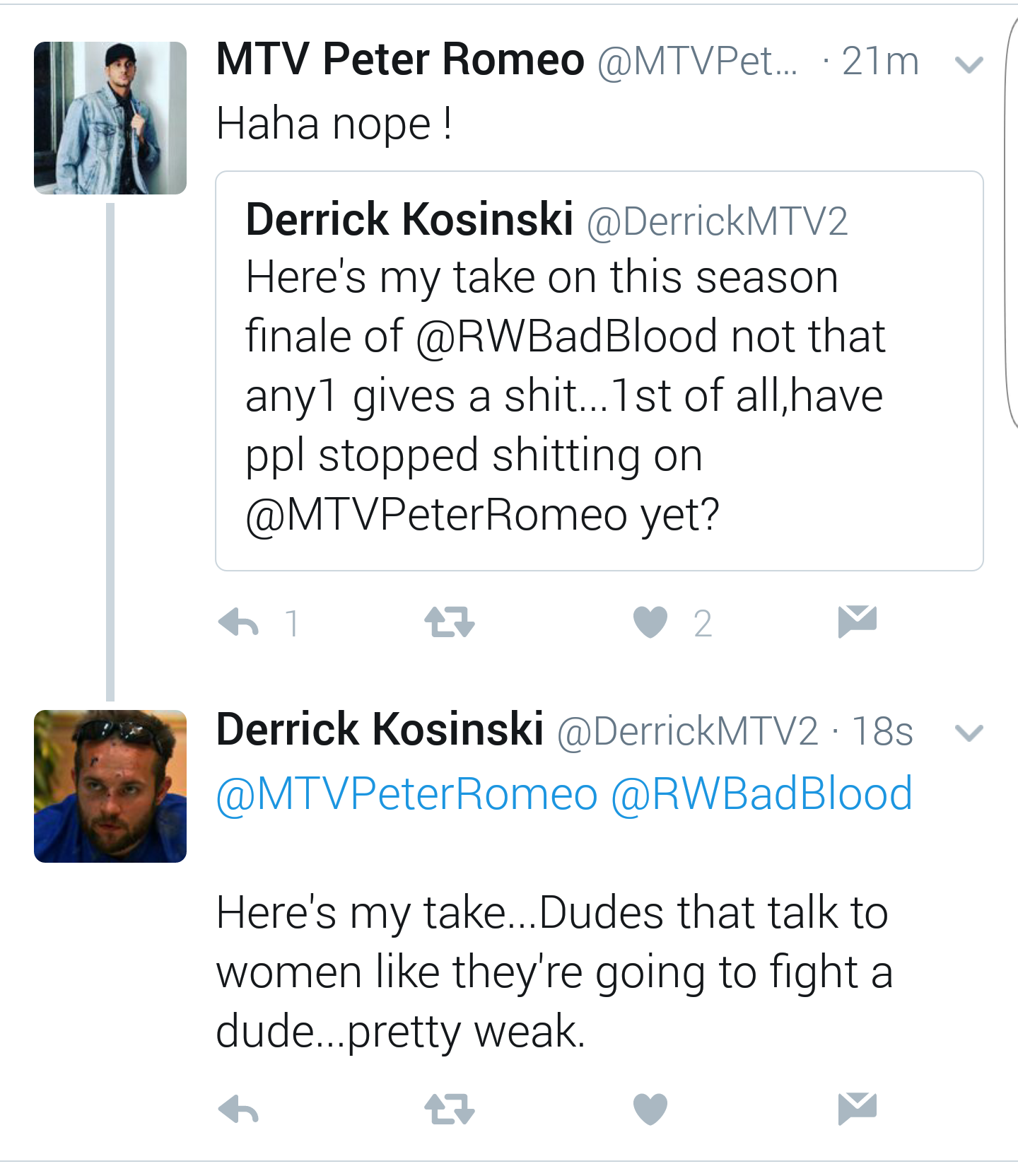
Task: Open MTV Peter Romeo's display name
Action: [400, 59]
